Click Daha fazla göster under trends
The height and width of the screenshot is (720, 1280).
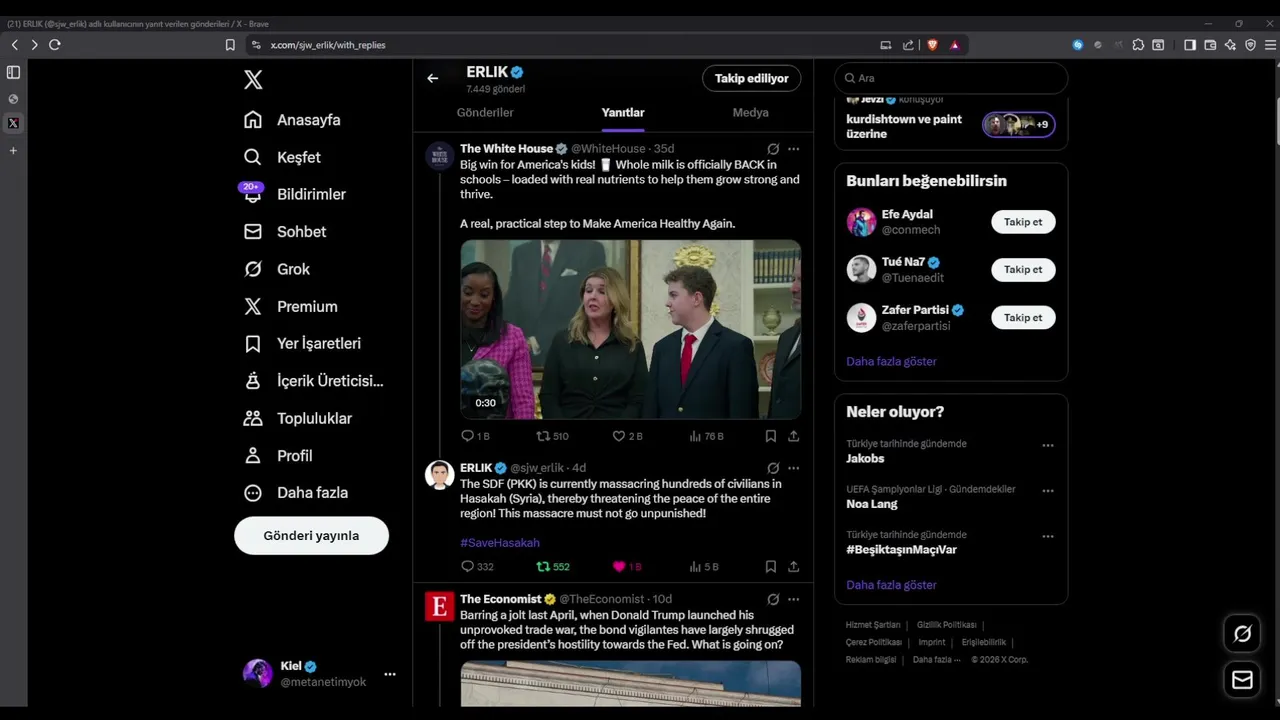click(891, 585)
